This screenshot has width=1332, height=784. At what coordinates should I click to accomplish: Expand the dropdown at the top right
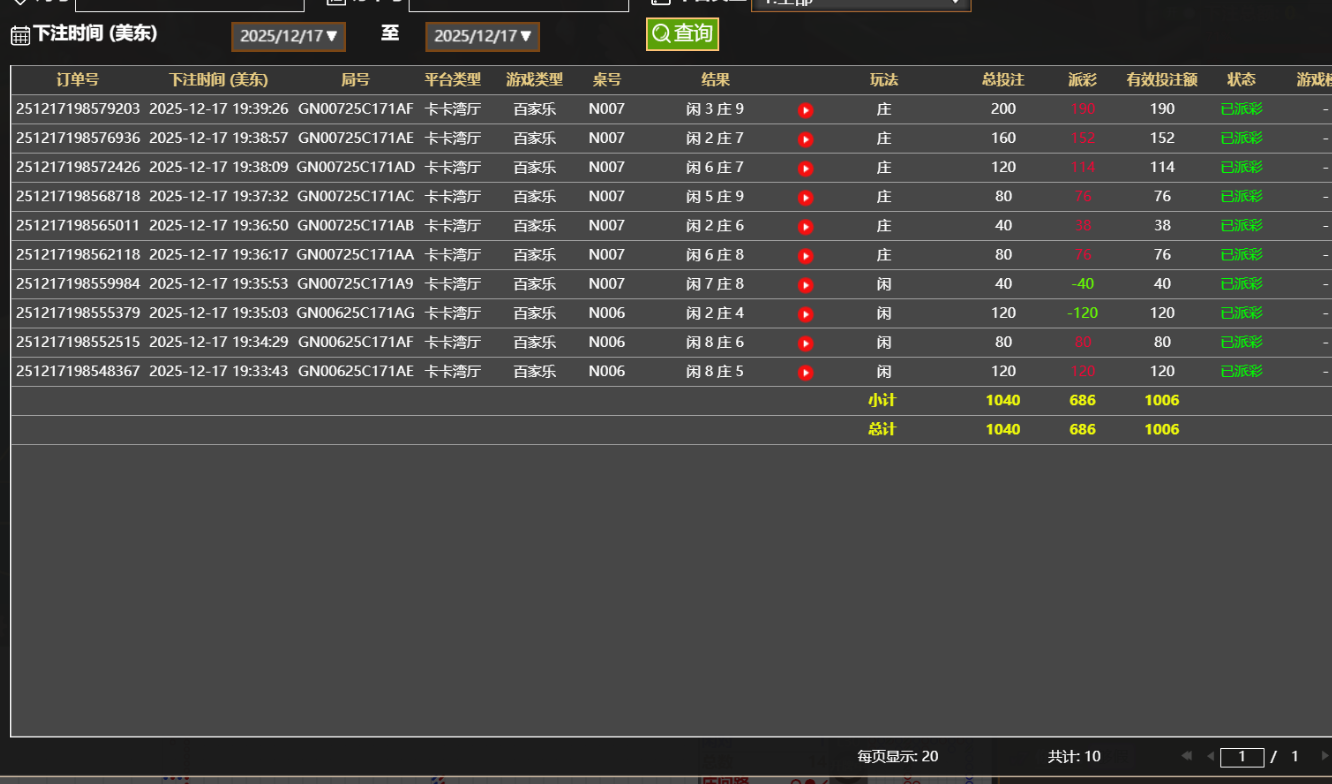pos(860,3)
